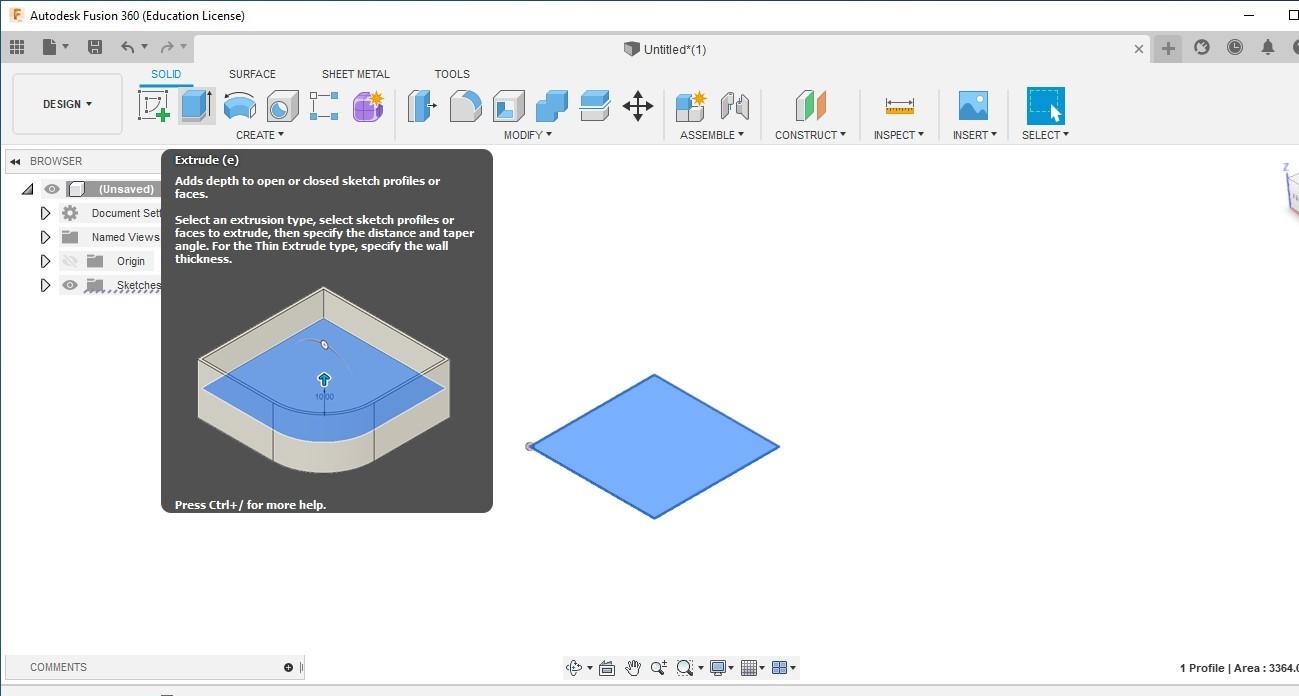Screen dimensions: 1299x696
Task: Click the Undo arrow
Action: (x=128, y=47)
